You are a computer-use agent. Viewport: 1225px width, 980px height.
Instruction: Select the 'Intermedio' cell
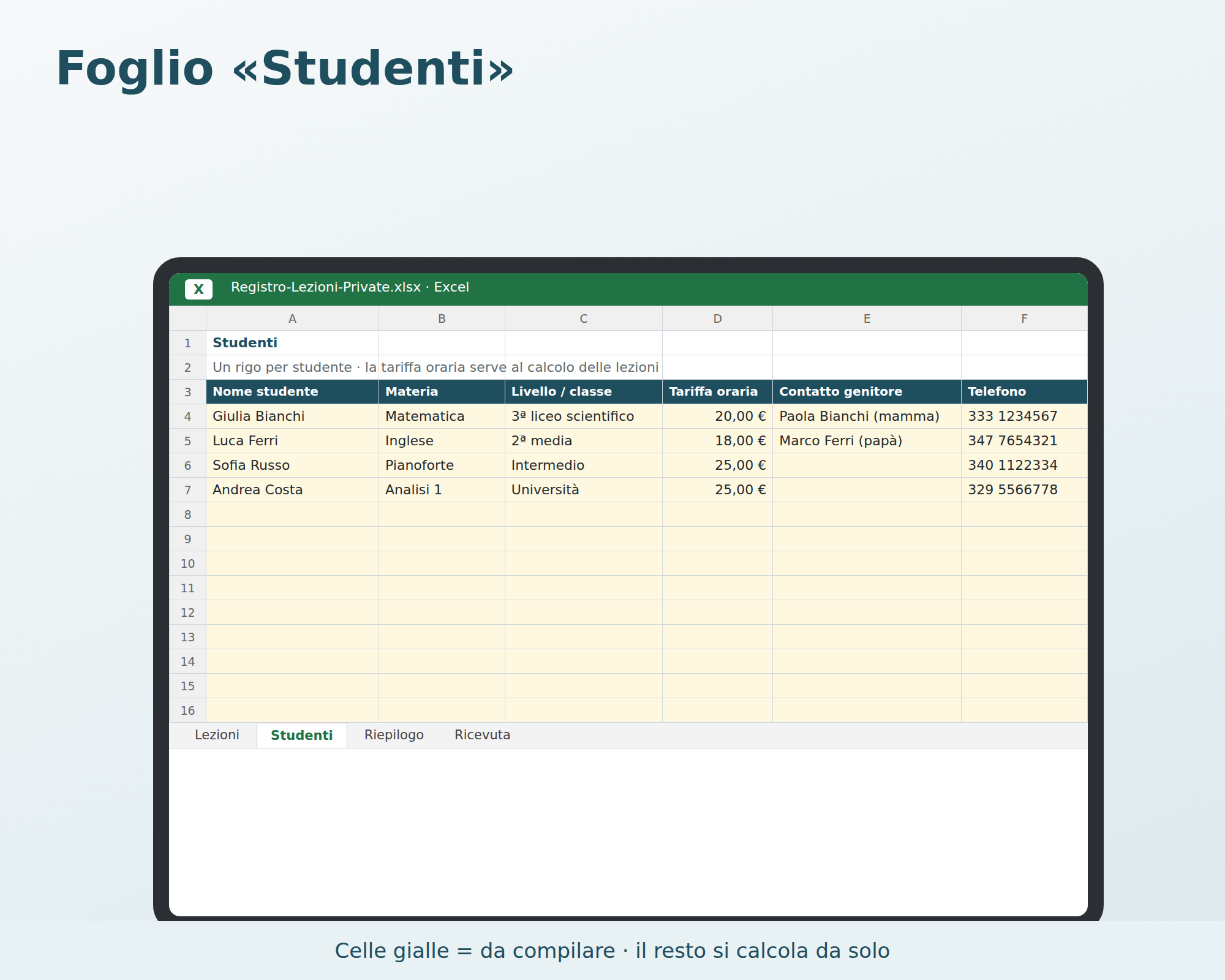584,466
